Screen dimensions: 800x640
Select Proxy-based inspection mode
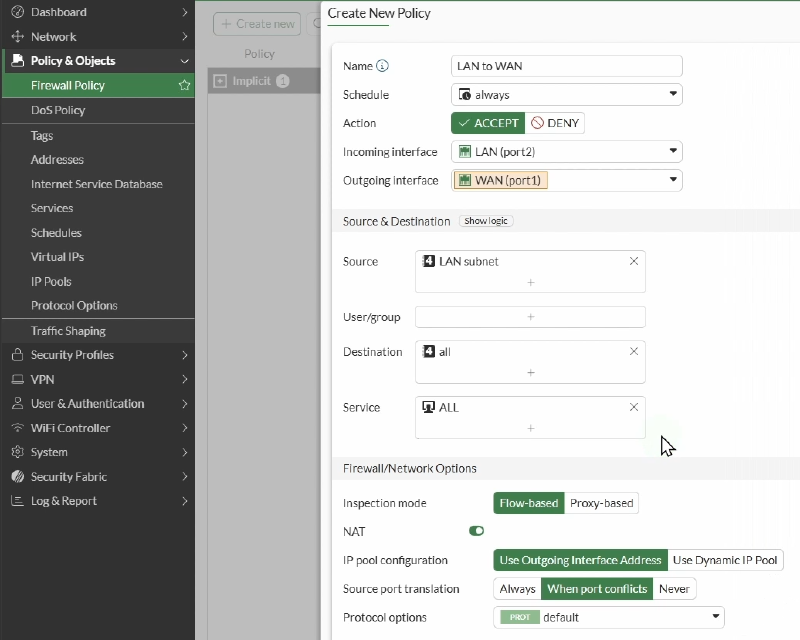(x=602, y=503)
